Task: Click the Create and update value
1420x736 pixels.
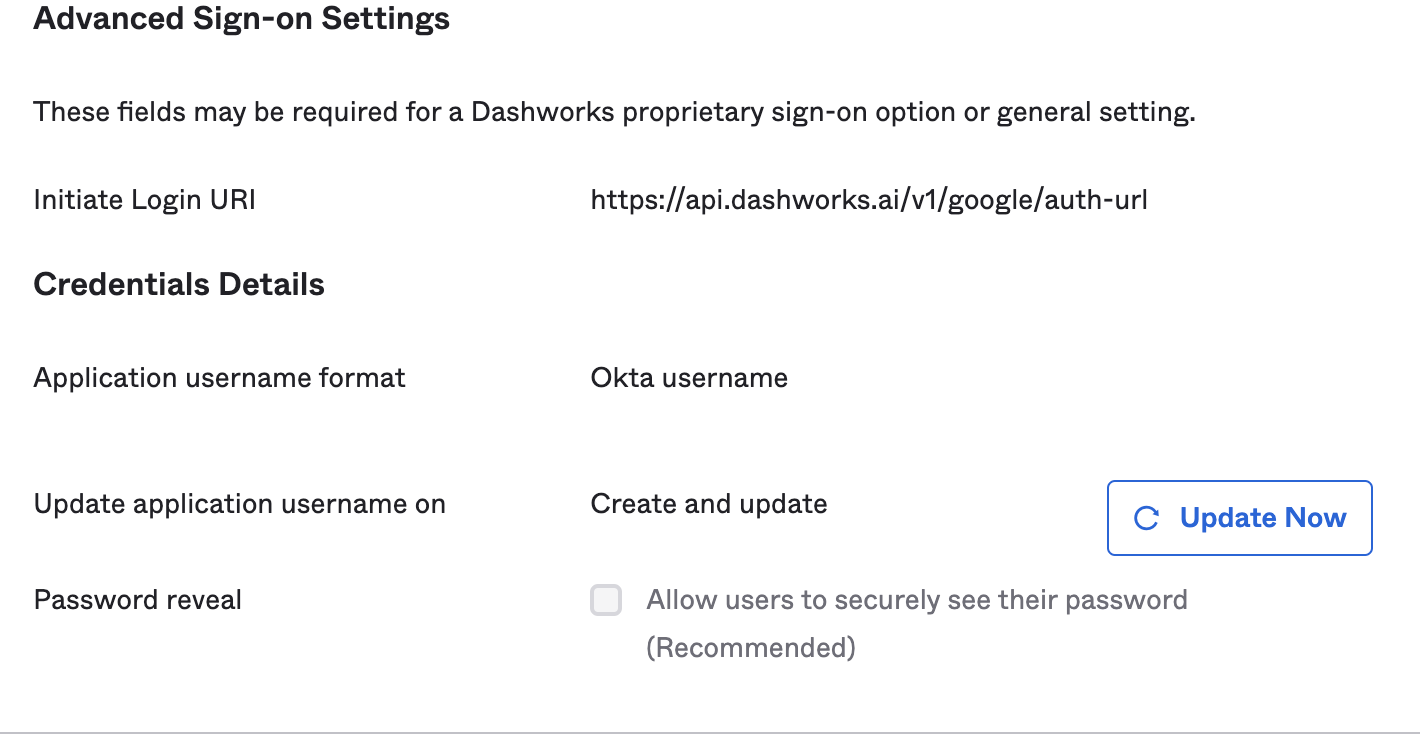Action: coord(709,504)
